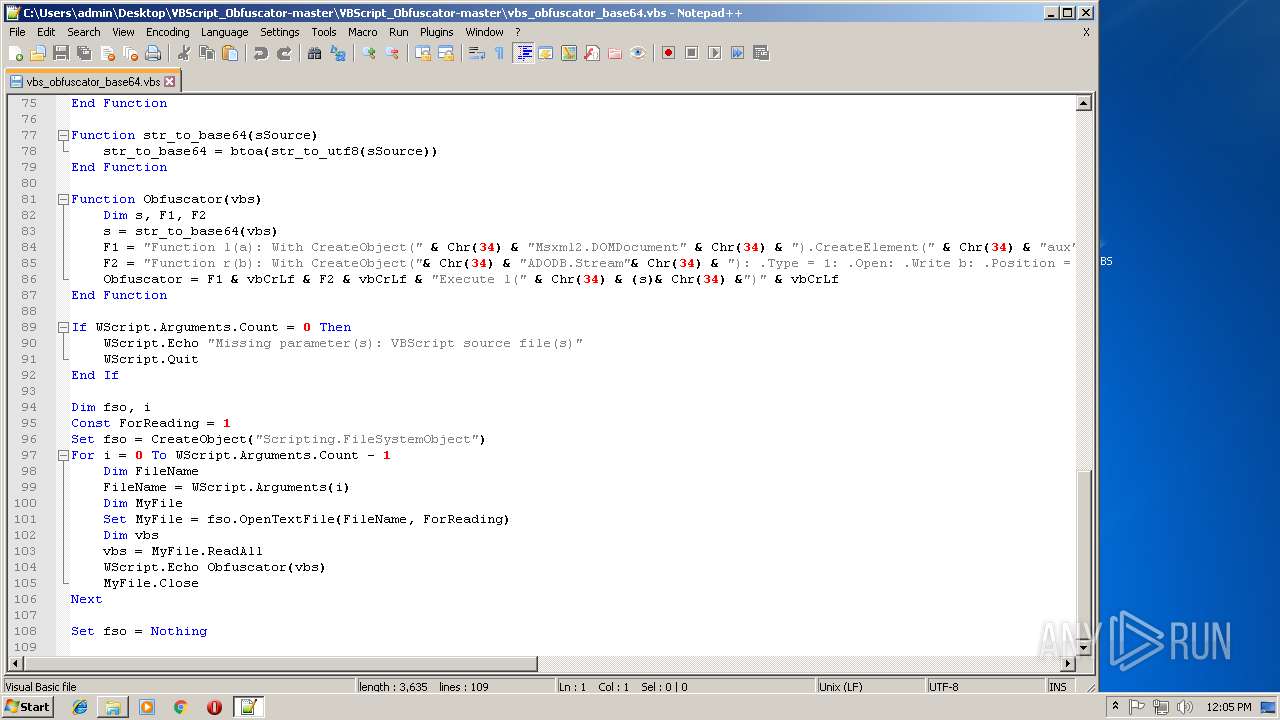
Task: Launch Internet Explorer from the taskbar
Action: 80,707
